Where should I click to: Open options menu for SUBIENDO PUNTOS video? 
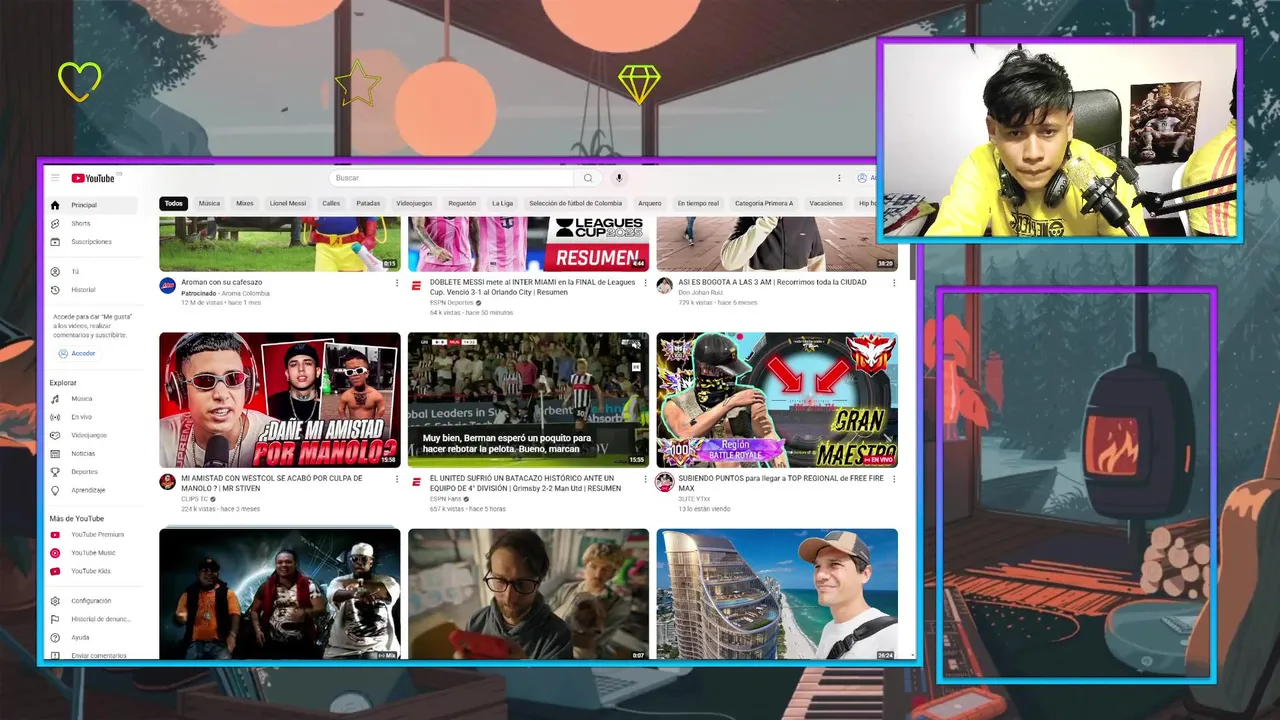[x=894, y=479]
